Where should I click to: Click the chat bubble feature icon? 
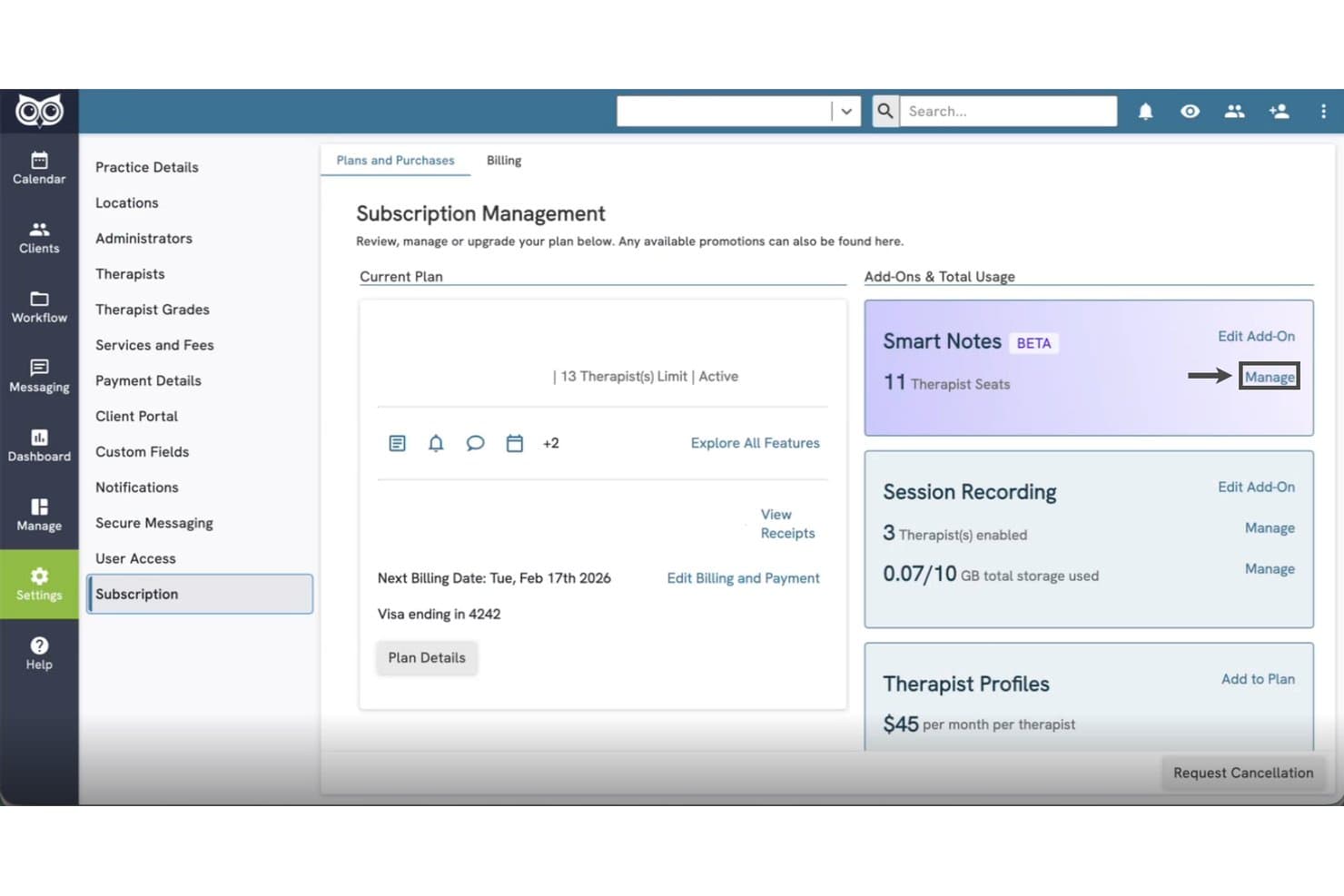point(475,443)
